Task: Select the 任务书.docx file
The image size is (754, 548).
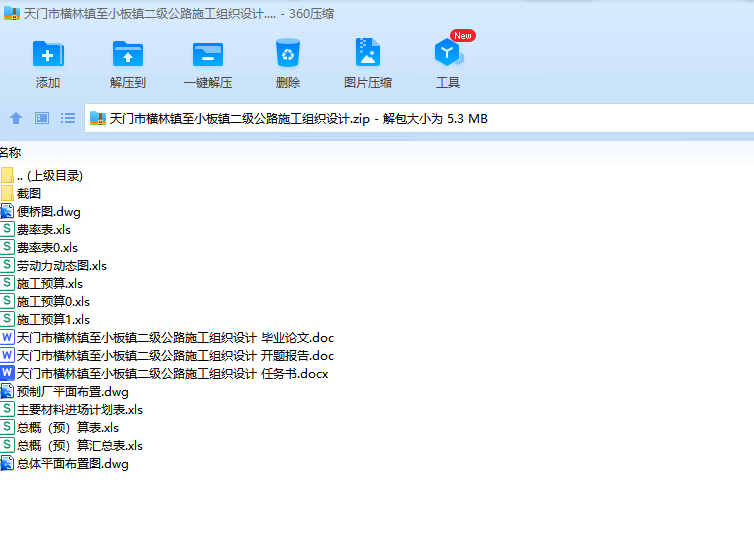Action: 164,374
